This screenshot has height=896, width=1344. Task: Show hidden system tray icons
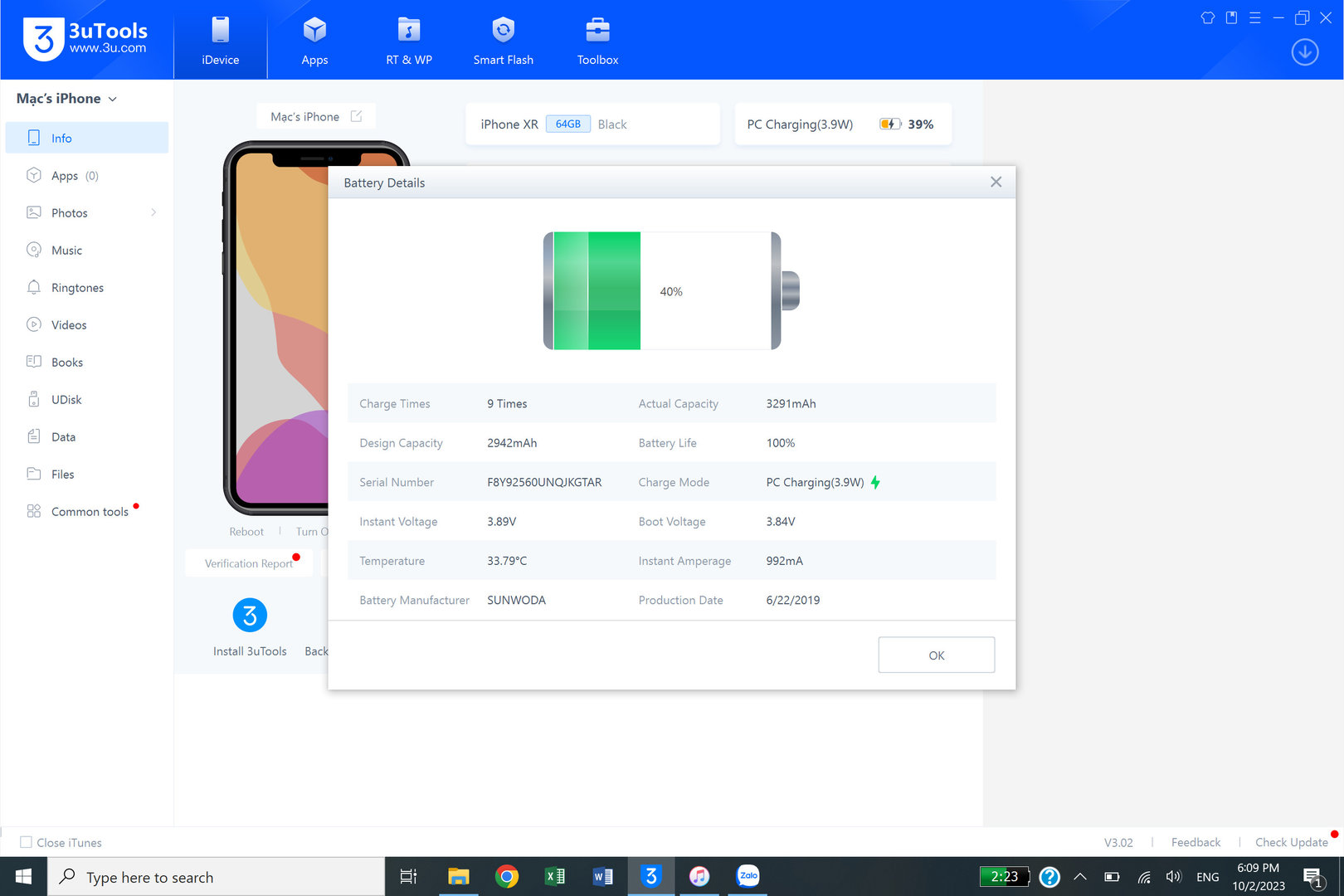tap(1080, 876)
